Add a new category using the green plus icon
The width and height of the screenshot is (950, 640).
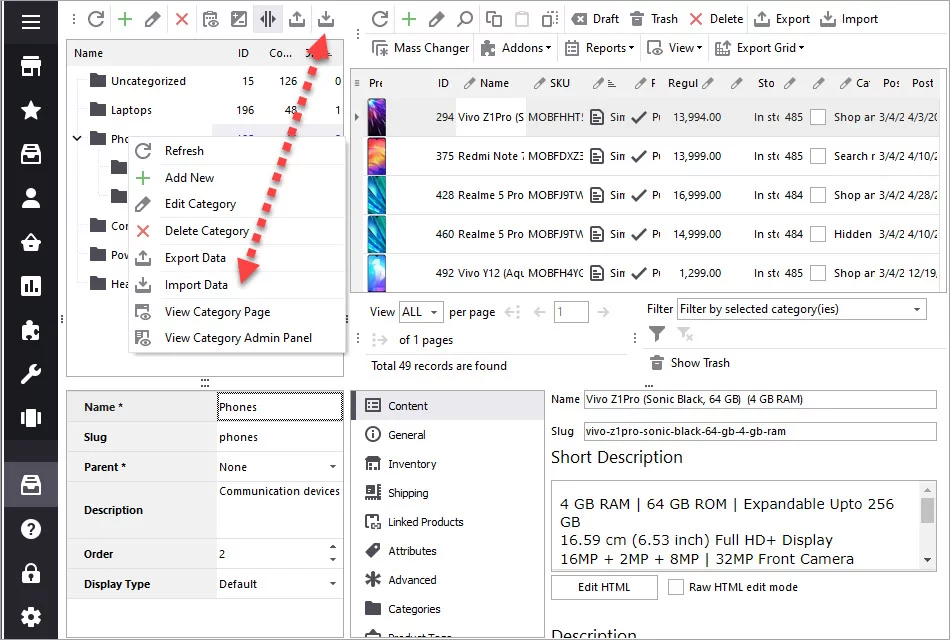124,18
